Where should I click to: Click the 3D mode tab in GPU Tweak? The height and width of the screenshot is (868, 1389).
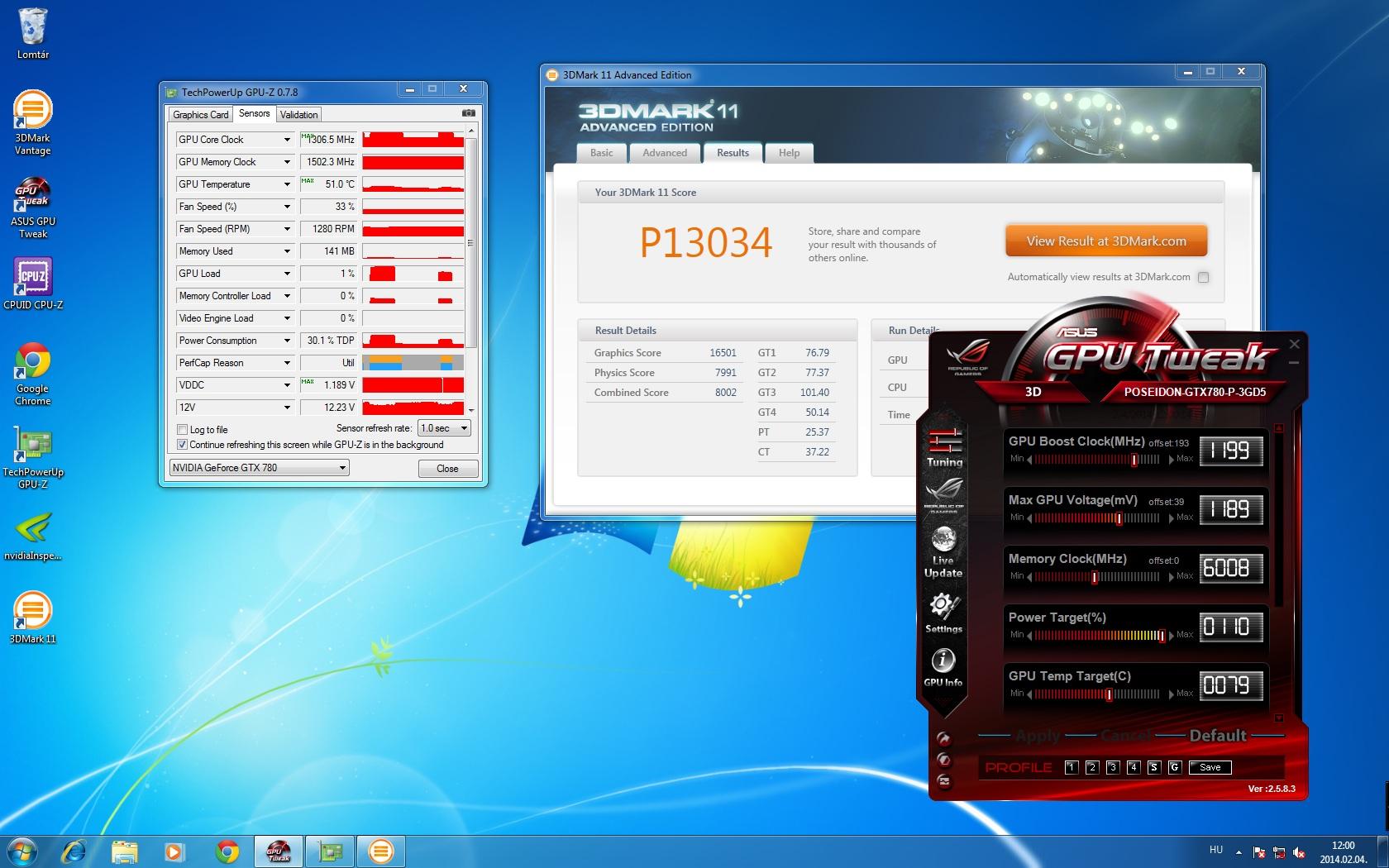(1033, 392)
